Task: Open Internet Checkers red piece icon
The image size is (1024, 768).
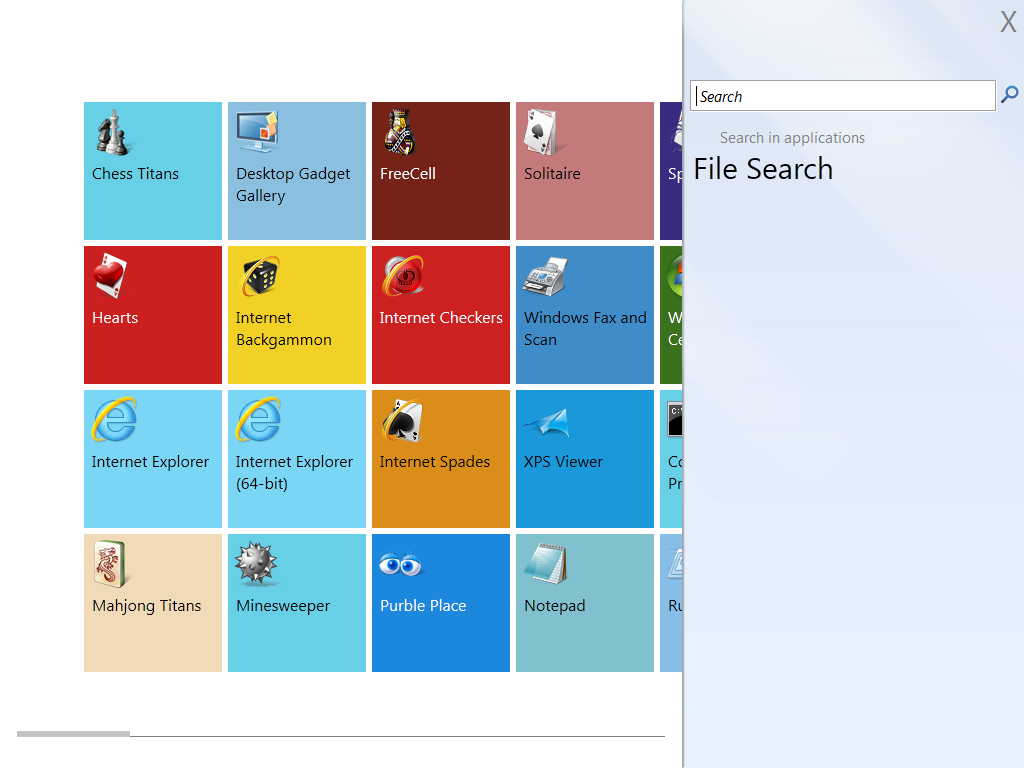Action: point(404,276)
